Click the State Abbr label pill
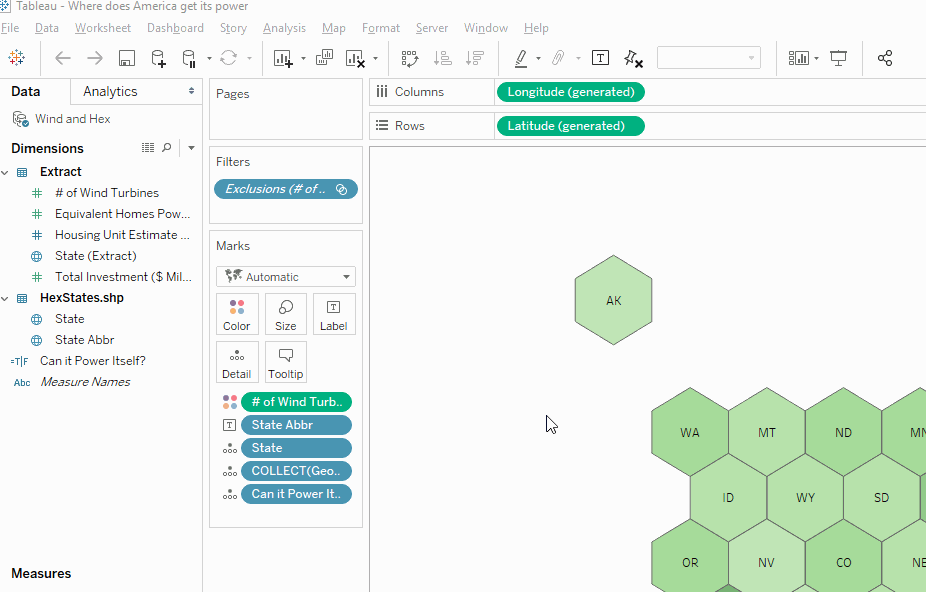The height and width of the screenshot is (592, 926). tap(296, 425)
